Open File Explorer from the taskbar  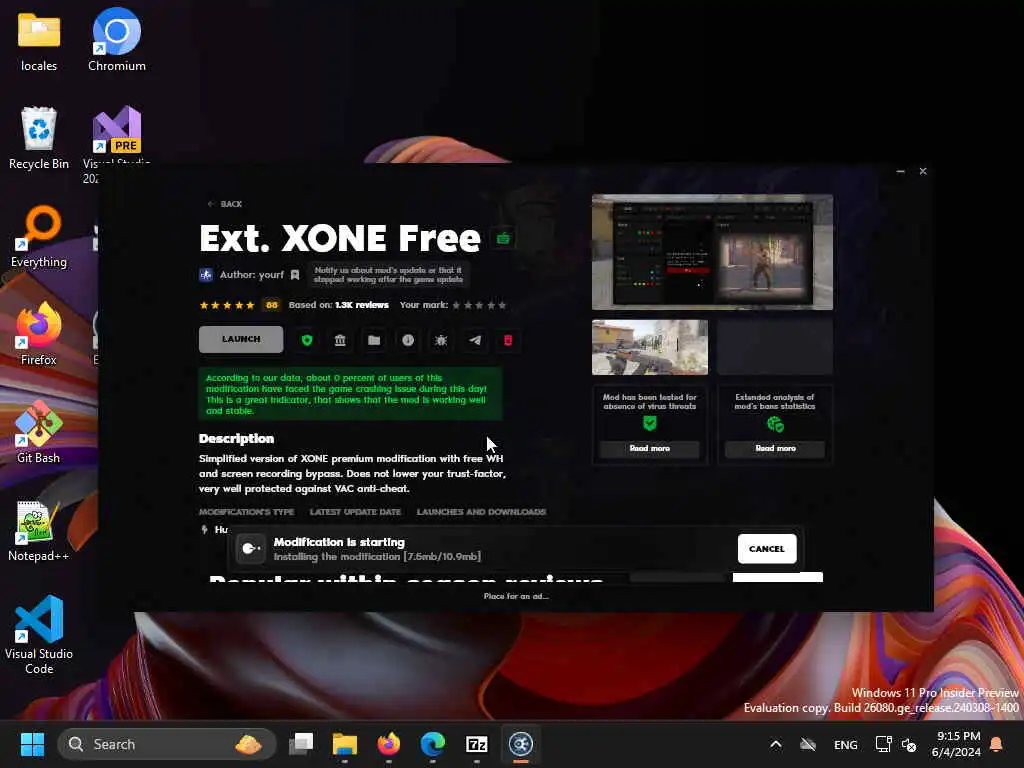click(345, 744)
